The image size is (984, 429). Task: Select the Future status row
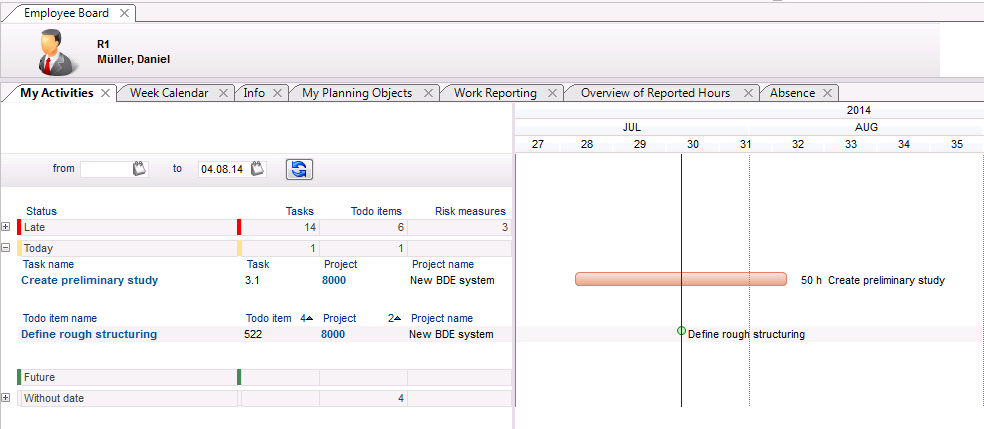tap(264, 378)
